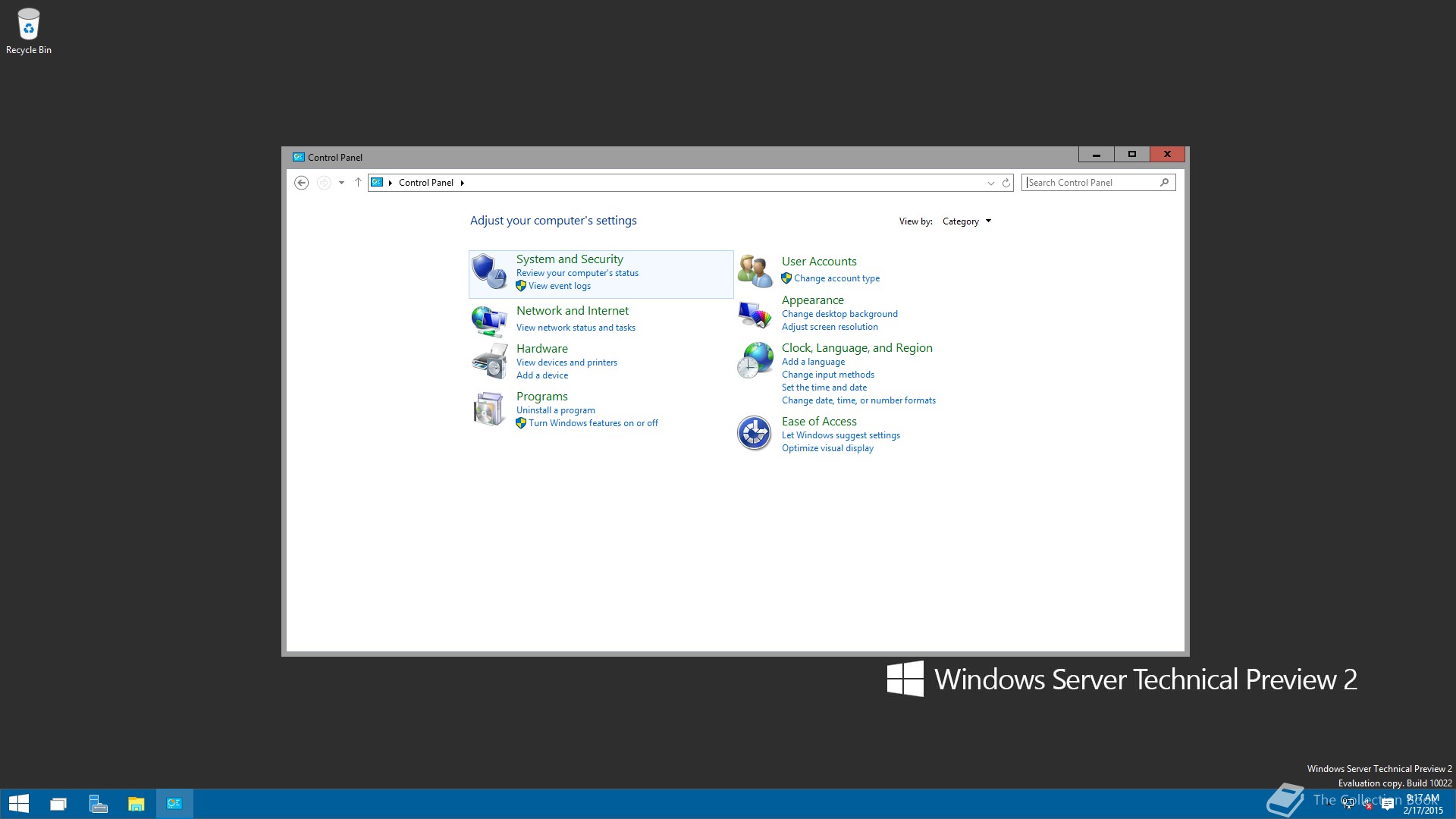Open Uninstall a program link

pyautogui.click(x=556, y=410)
